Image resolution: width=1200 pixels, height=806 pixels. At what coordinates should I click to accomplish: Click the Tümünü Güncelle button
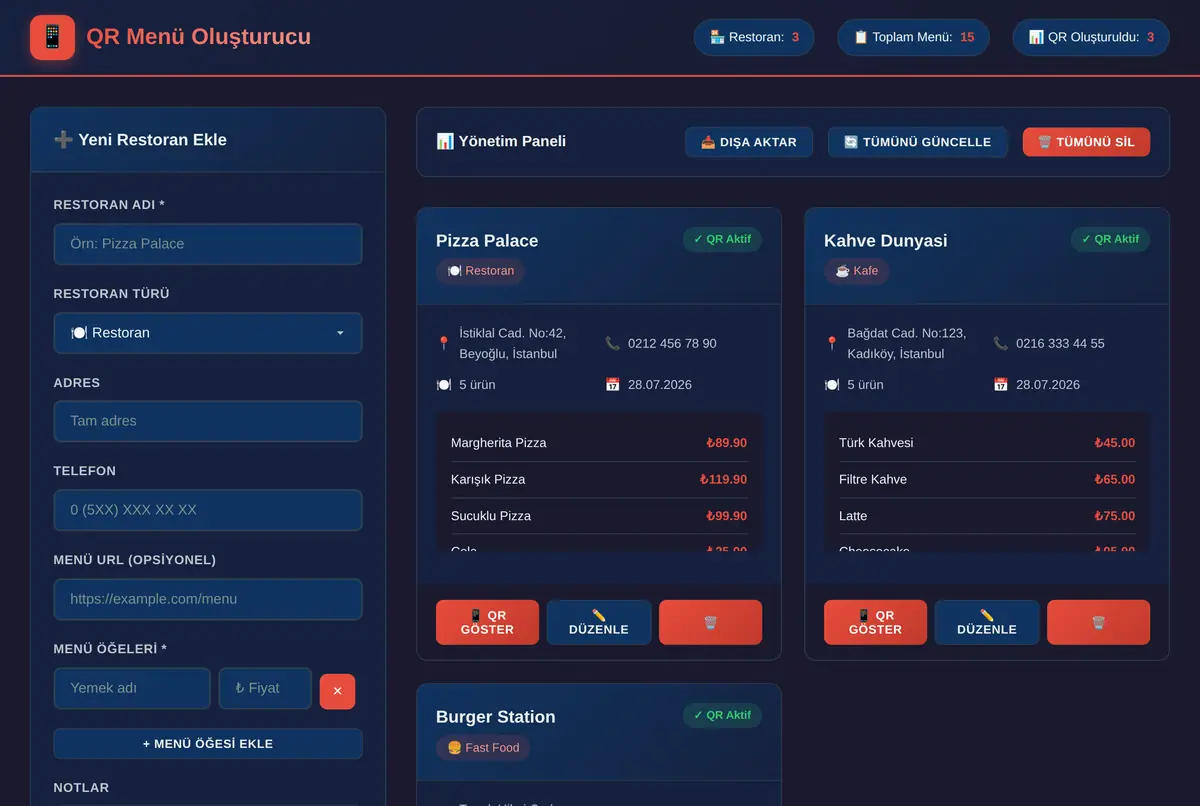pos(918,142)
